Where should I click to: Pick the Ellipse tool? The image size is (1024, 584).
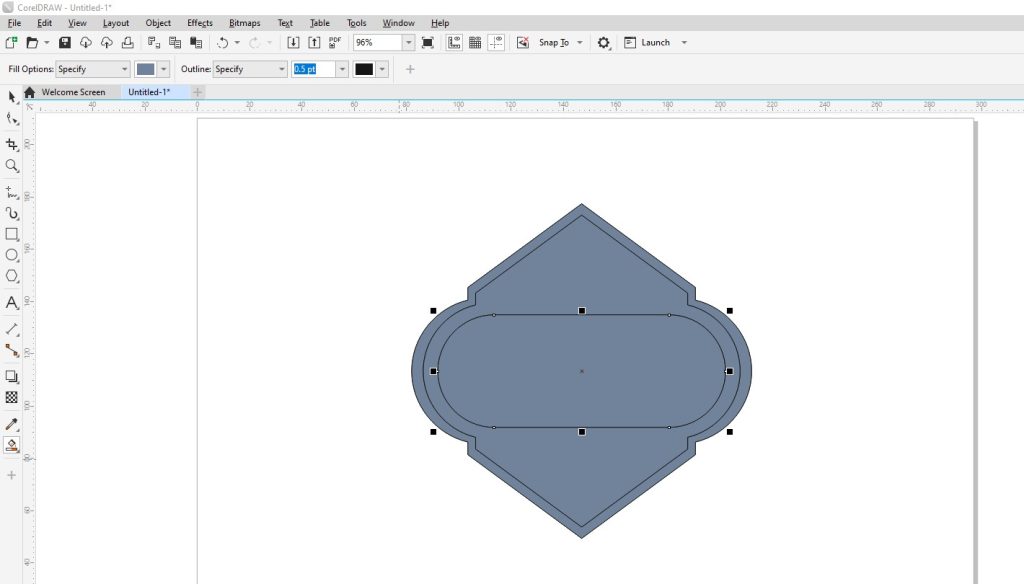coord(12,255)
